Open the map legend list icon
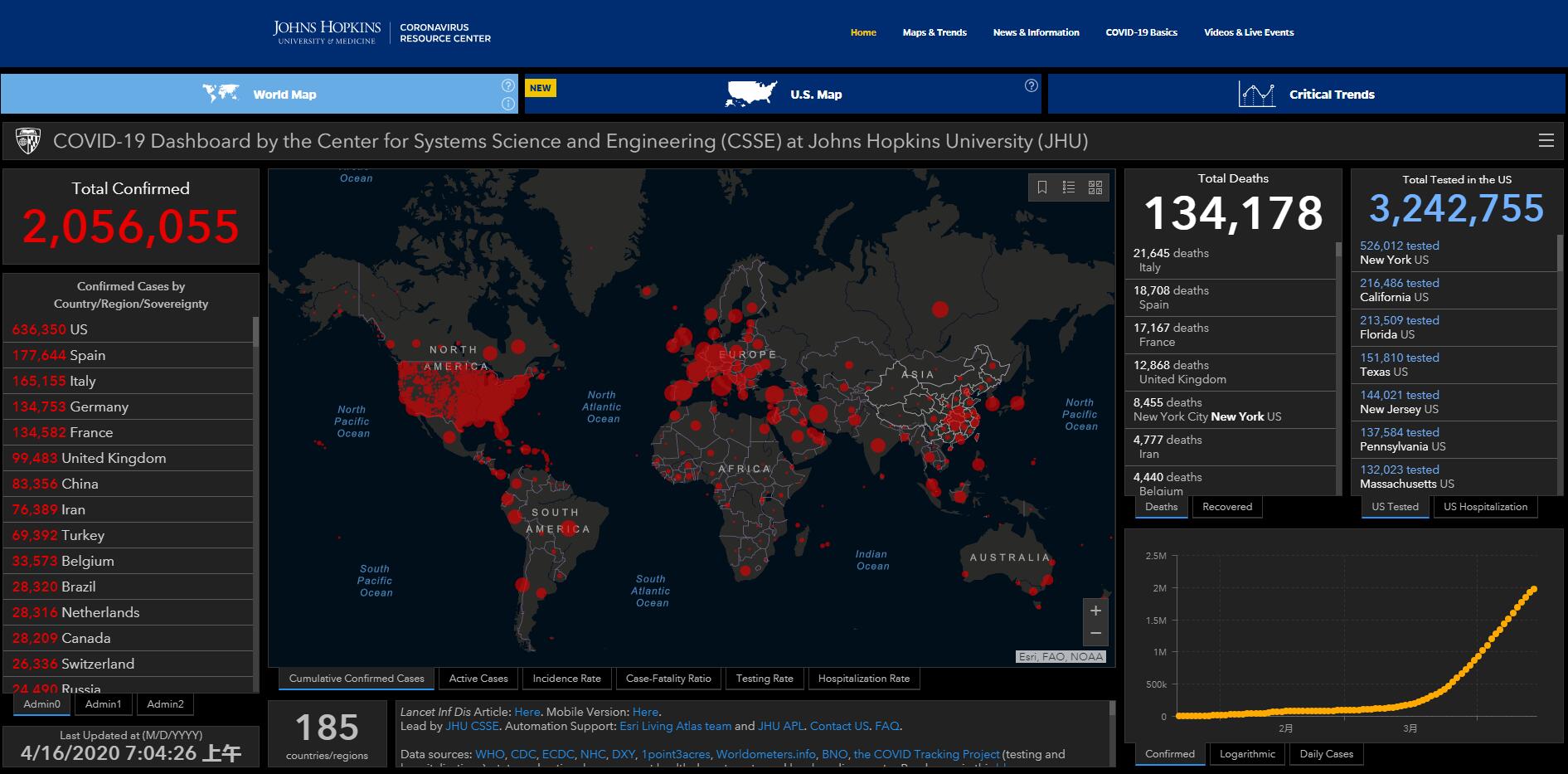Image resolution: width=1568 pixels, height=774 pixels. (1069, 187)
